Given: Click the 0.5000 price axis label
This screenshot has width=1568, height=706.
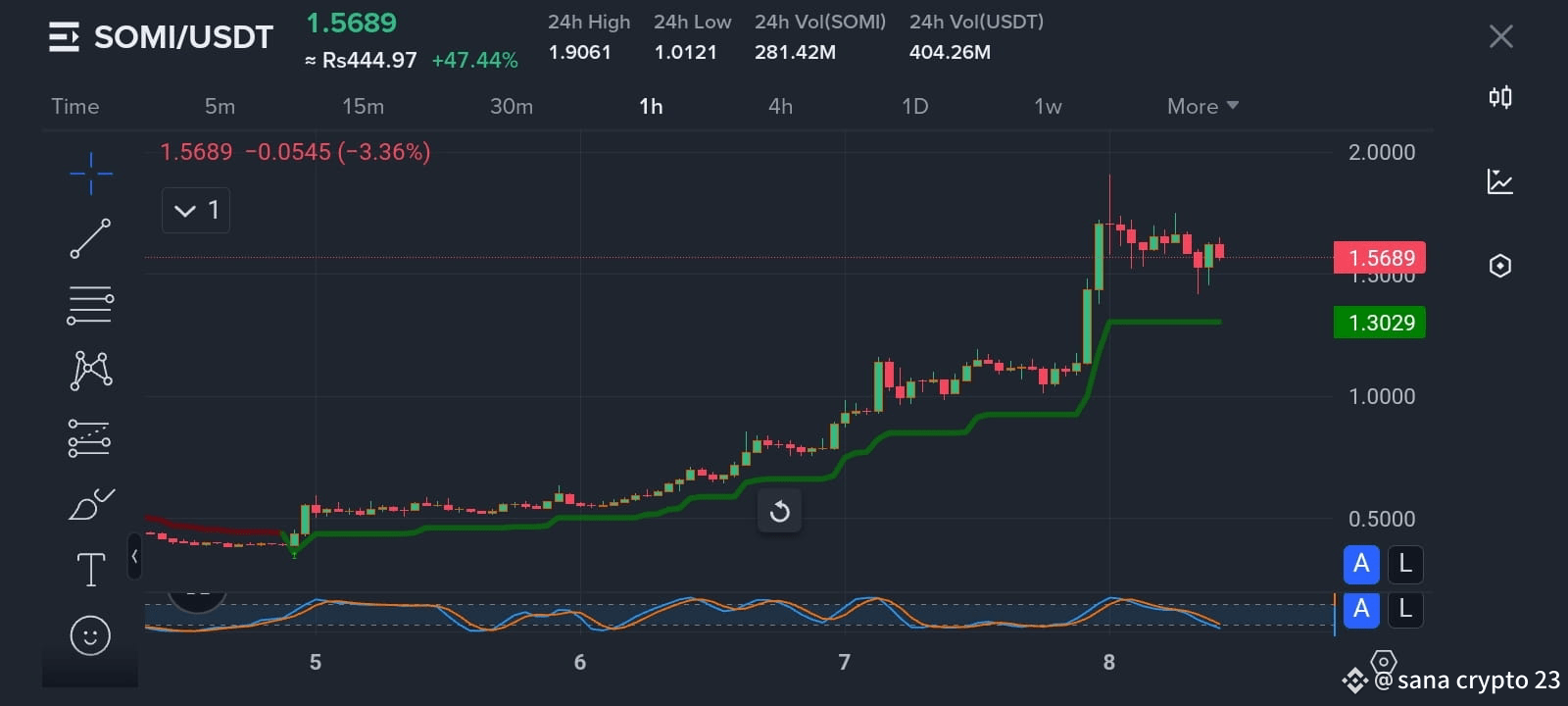Looking at the screenshot, I should click(x=1382, y=519).
